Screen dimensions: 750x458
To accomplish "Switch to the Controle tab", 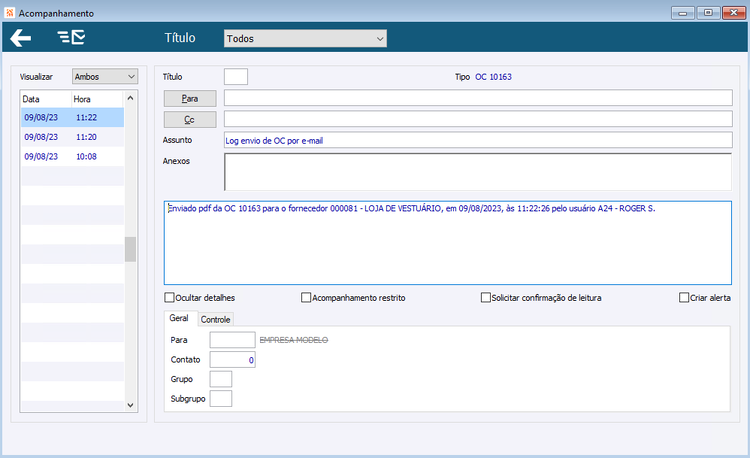I will point(215,319).
